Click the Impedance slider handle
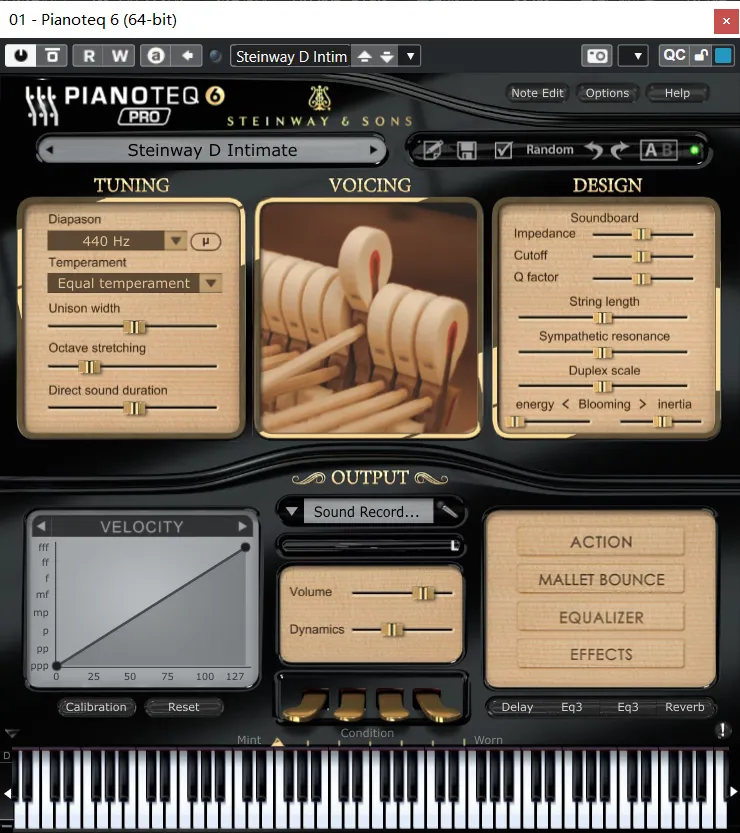The image size is (740, 833). point(642,234)
